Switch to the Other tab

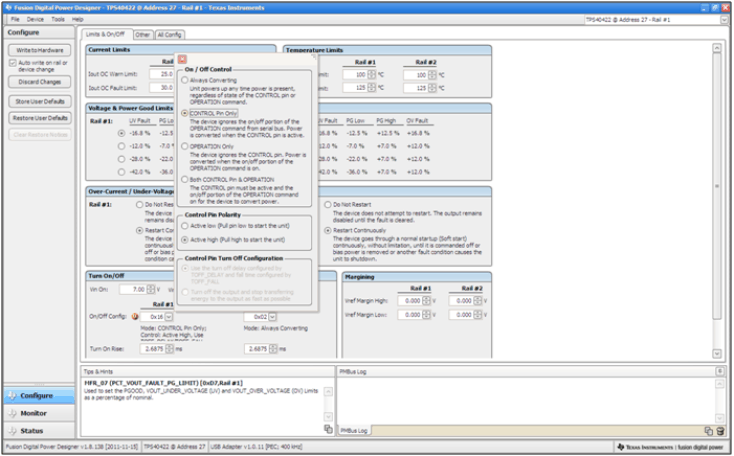143,35
